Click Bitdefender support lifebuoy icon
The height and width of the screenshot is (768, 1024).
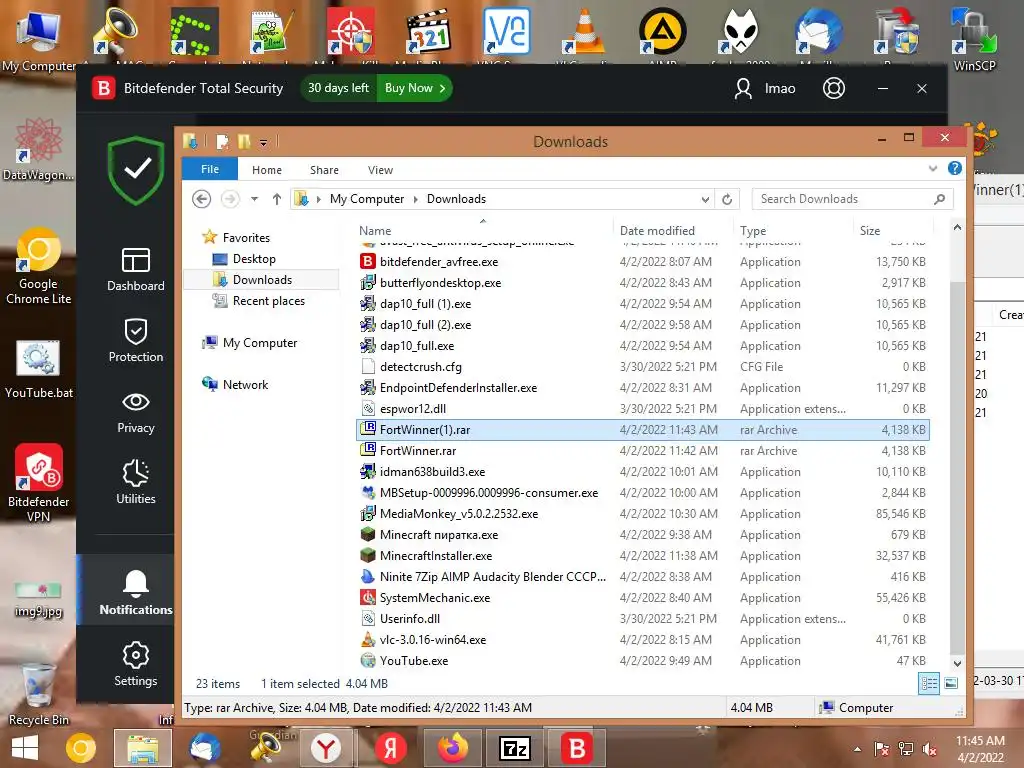pyautogui.click(x=833, y=88)
